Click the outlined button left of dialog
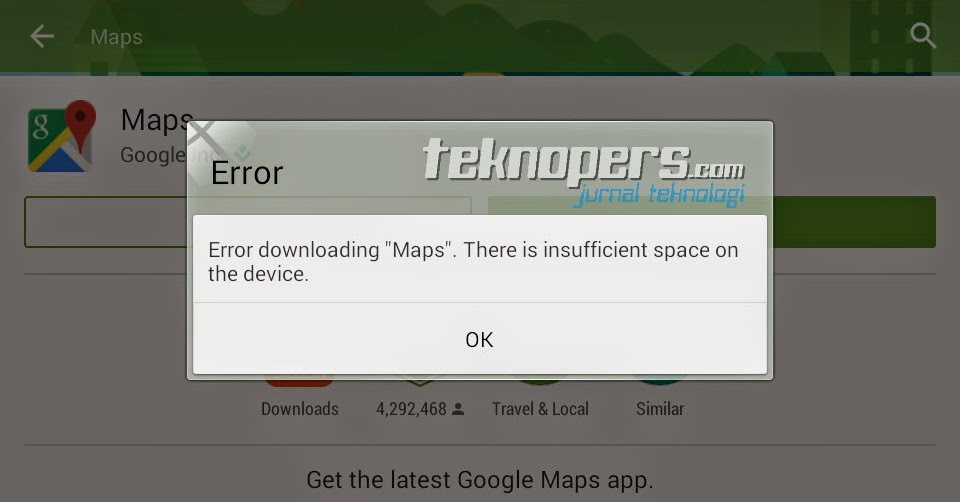960x502 pixels. (105, 222)
